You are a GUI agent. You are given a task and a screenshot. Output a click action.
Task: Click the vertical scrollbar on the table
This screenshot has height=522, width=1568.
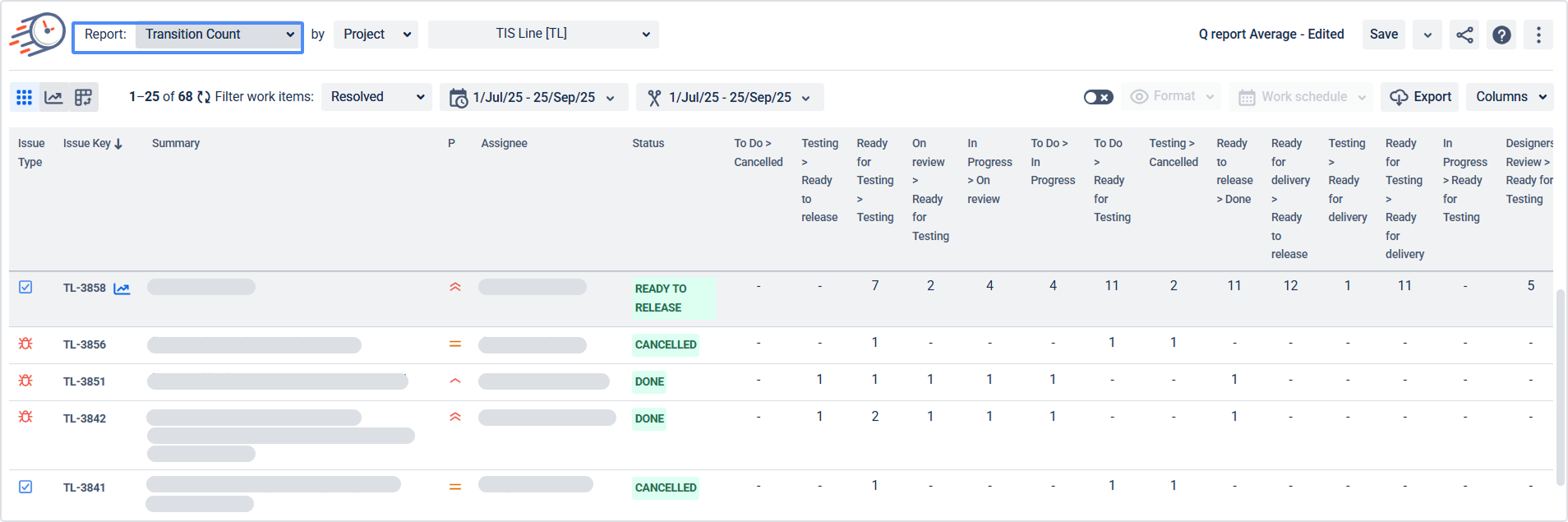pyautogui.click(x=1561, y=386)
